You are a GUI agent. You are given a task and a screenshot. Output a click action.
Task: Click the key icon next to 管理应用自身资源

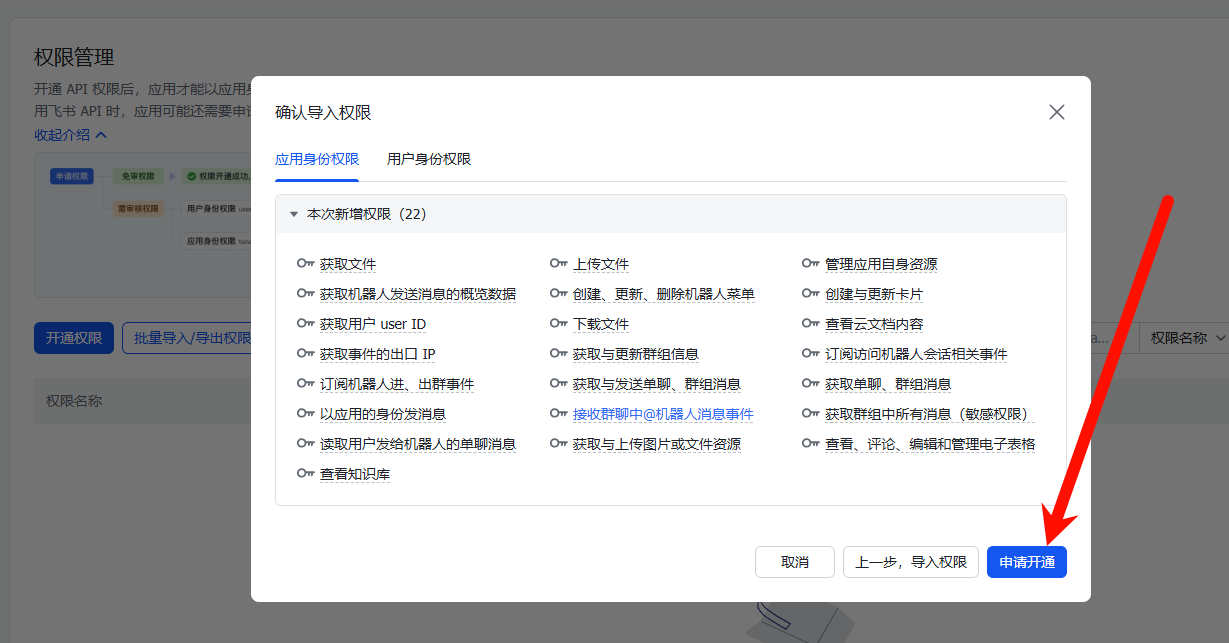pos(811,264)
